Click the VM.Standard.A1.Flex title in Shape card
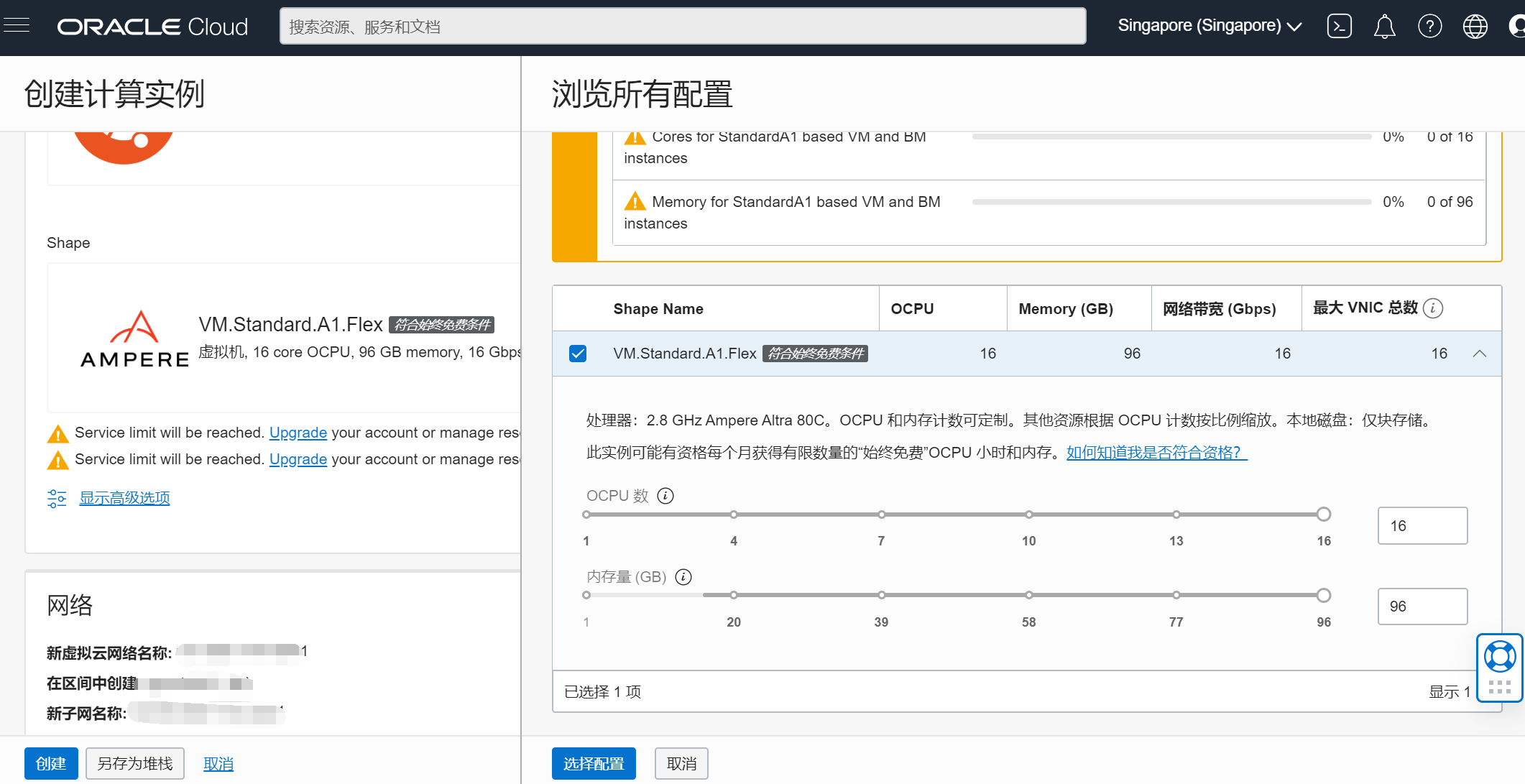Screen dimensions: 1525x784 pos(290,325)
